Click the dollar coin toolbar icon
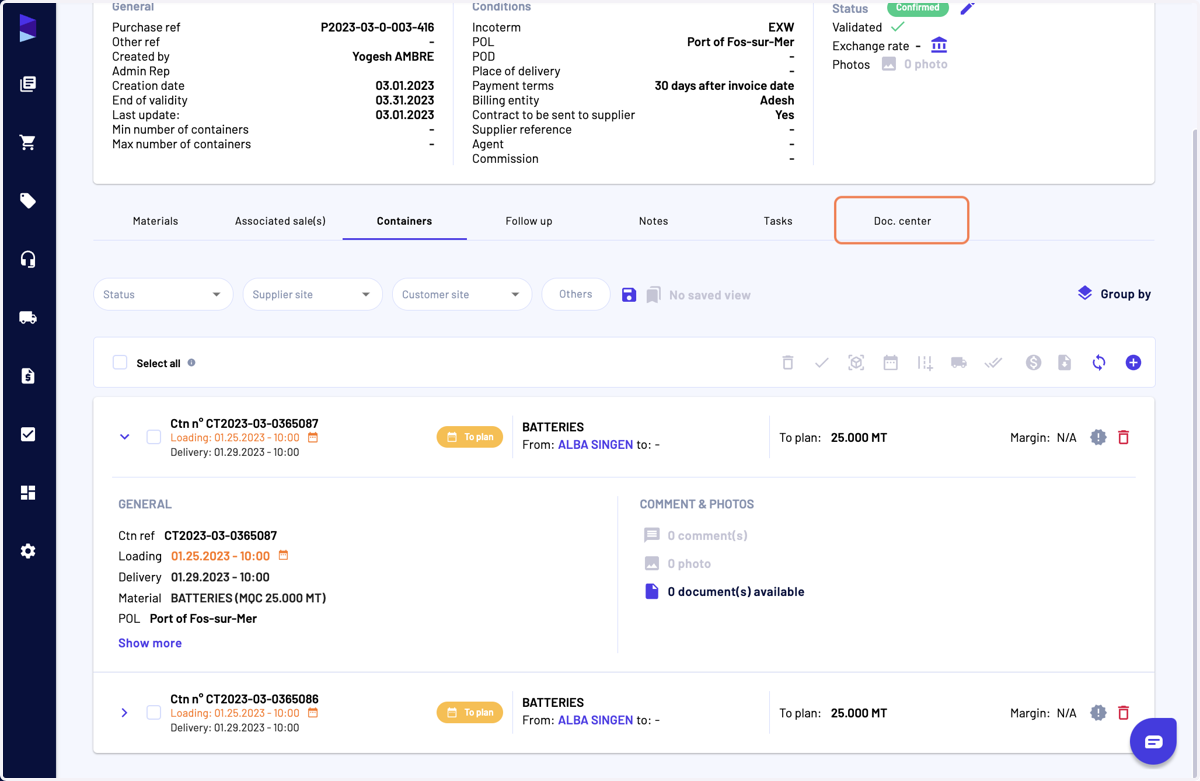The height and width of the screenshot is (781, 1200). pos(1033,363)
